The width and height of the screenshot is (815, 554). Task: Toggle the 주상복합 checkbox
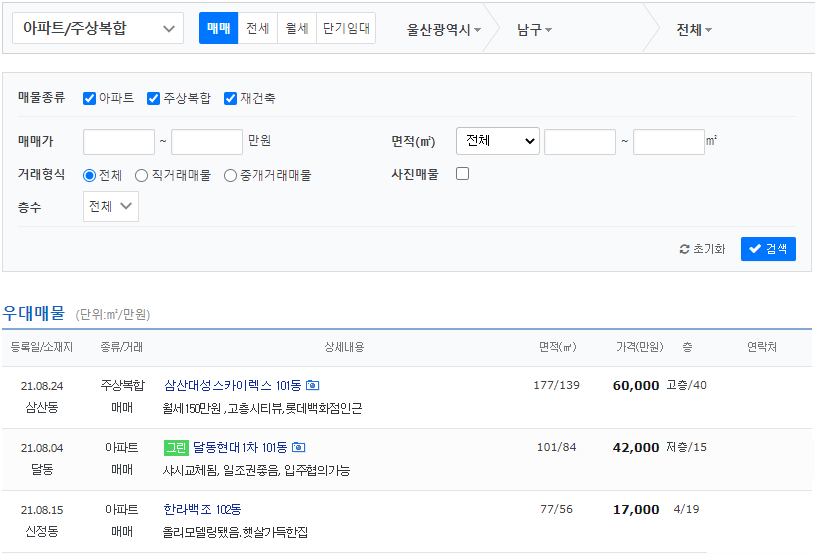(x=153, y=98)
